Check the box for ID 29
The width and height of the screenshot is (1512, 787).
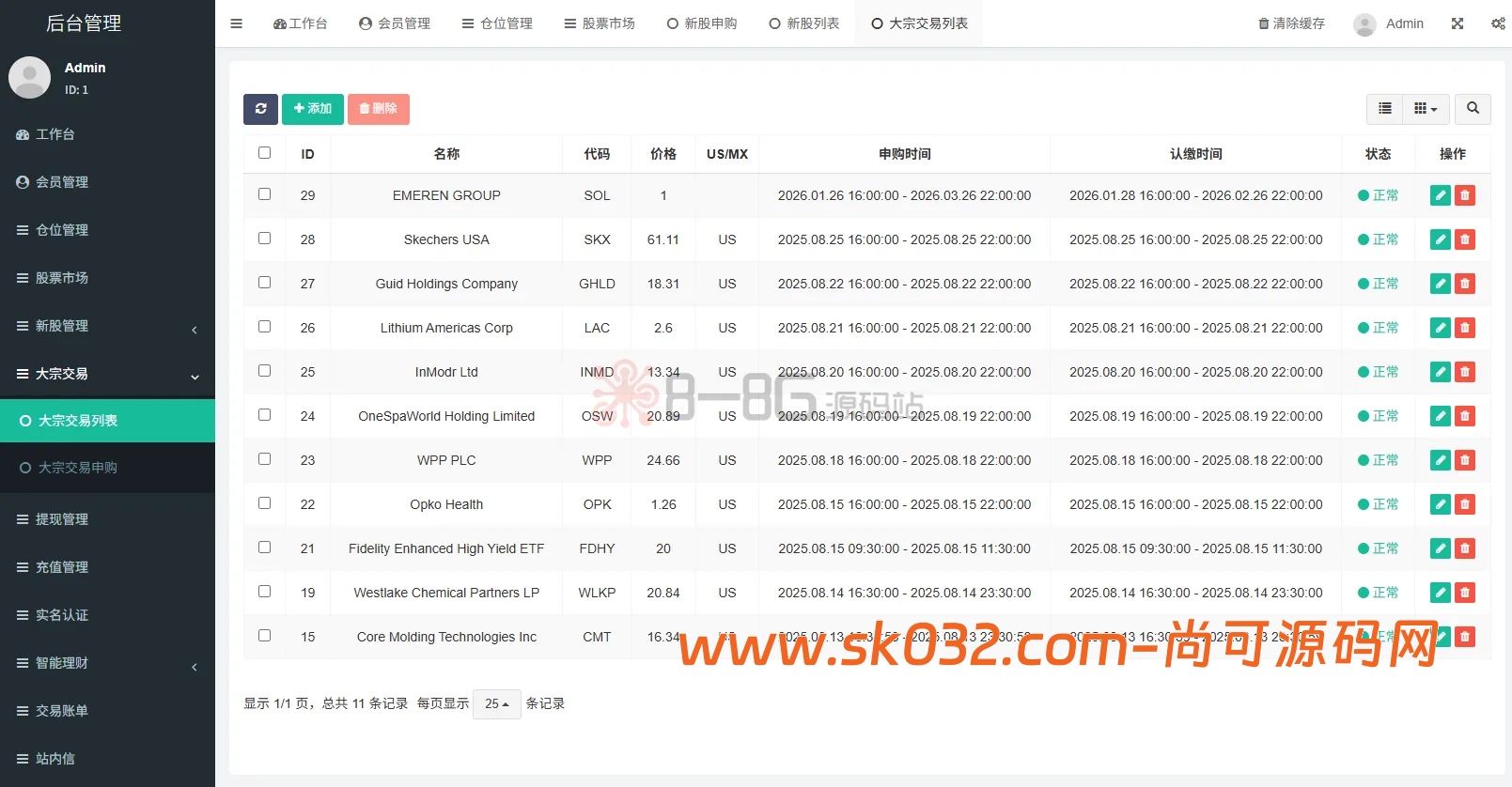(x=265, y=194)
